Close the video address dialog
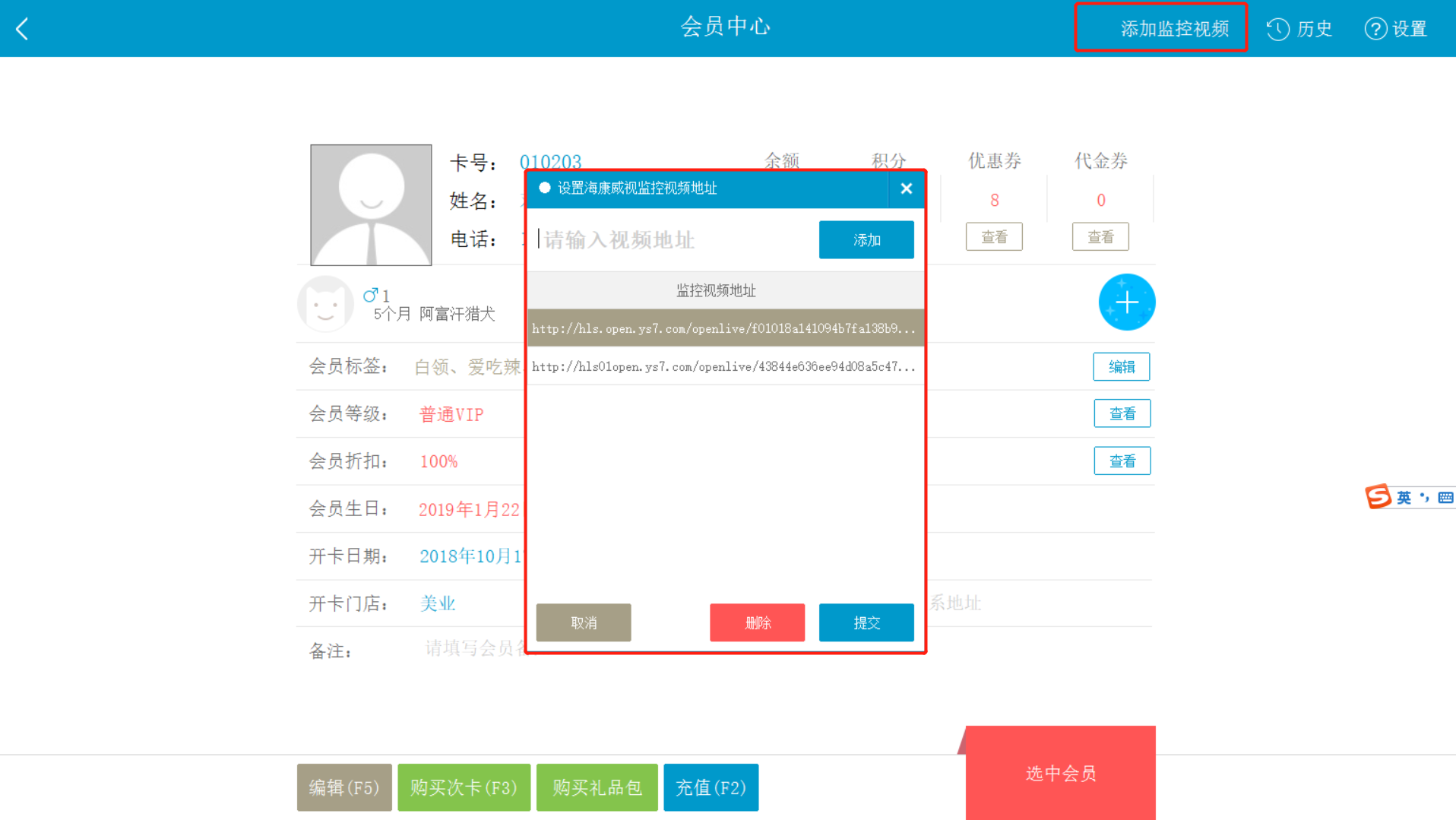 [906, 188]
